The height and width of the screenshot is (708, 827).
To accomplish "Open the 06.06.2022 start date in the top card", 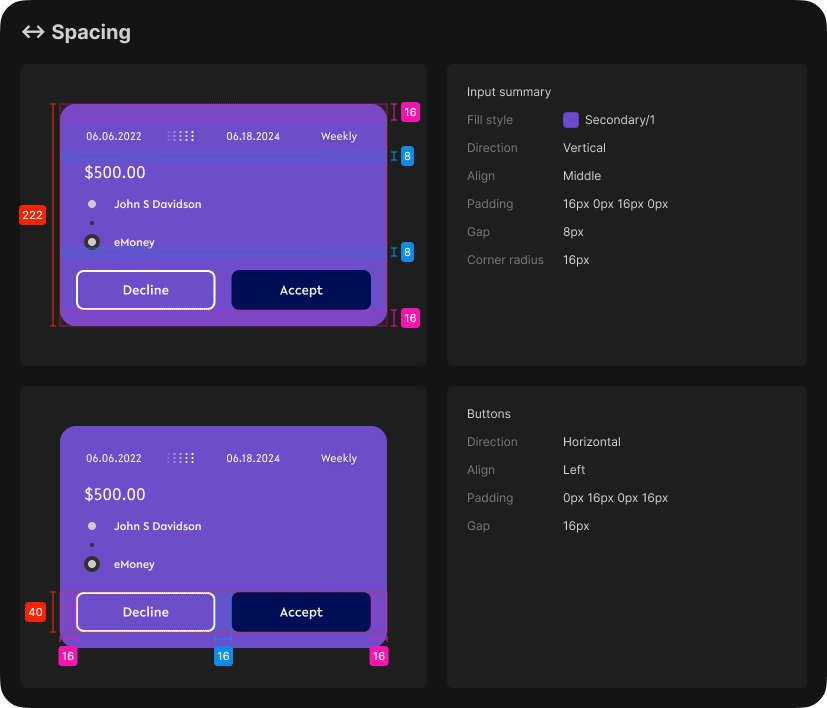I will [114, 136].
